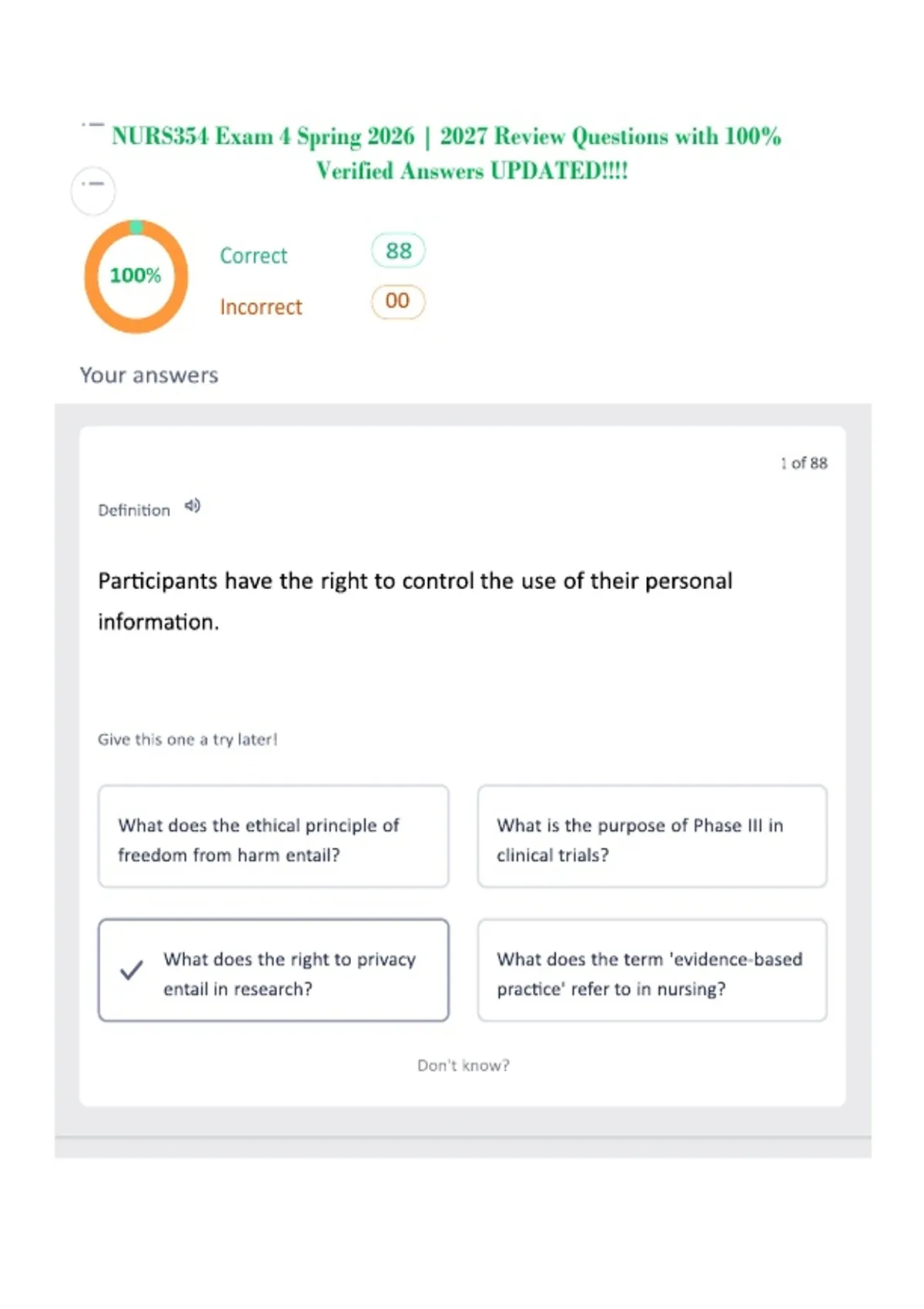Click the small dash mark left of title
Viewport: 924px width, 1309px height.
tap(92, 125)
